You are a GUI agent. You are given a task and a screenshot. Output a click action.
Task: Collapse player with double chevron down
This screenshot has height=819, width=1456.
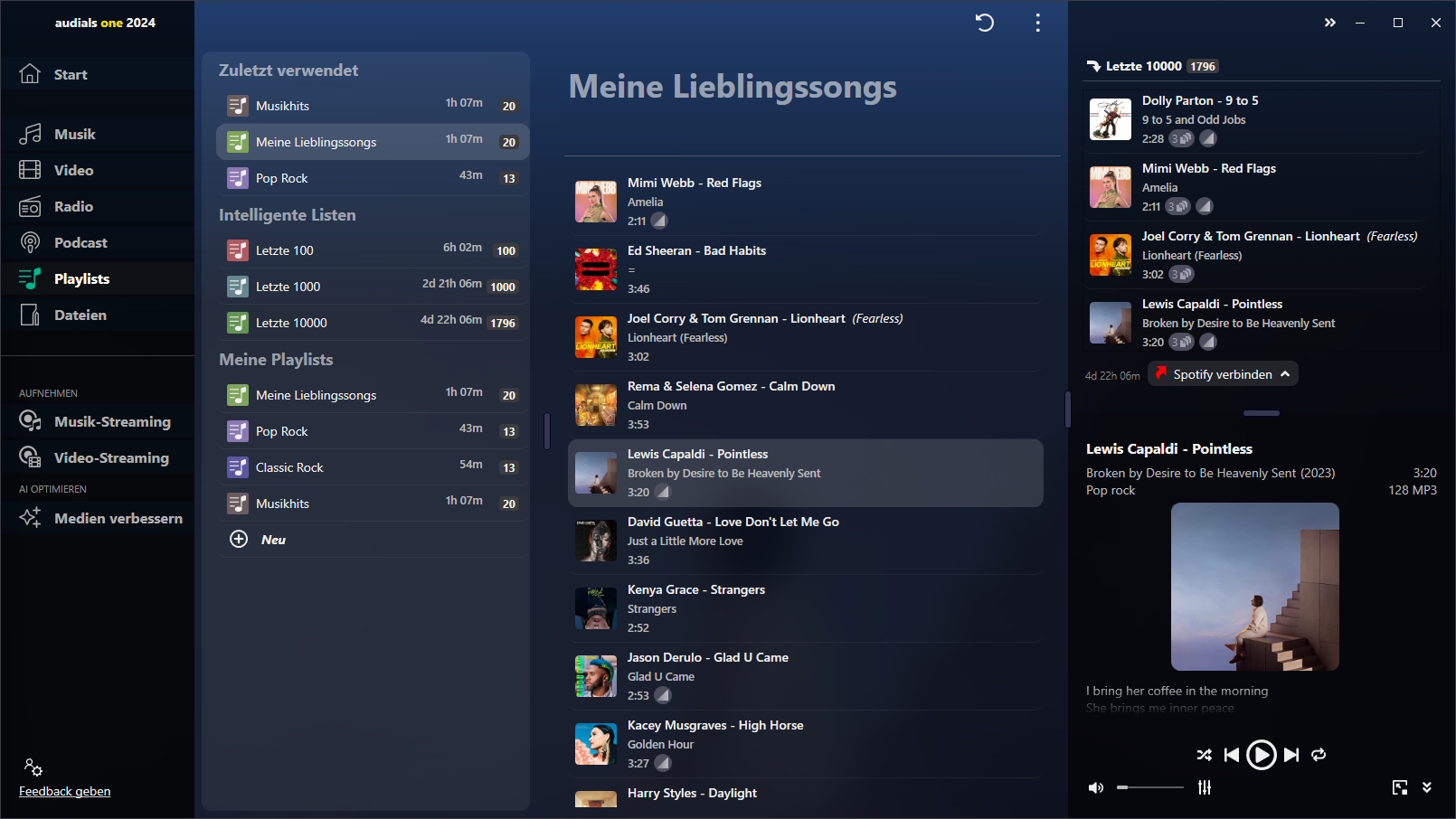tap(1427, 787)
